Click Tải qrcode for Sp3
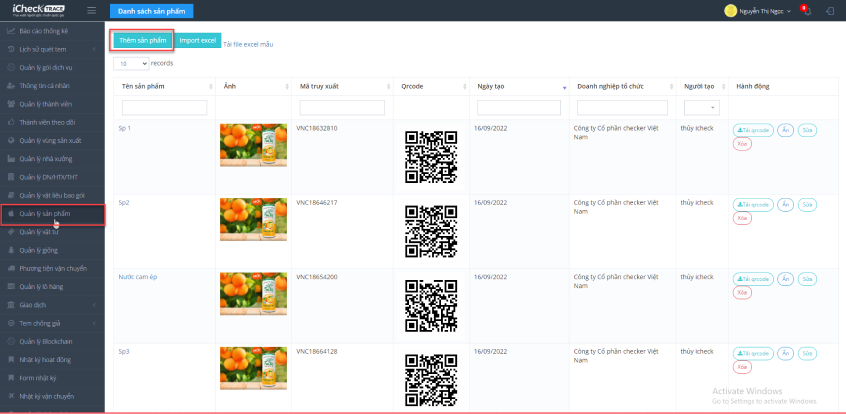Image resolution: width=846 pixels, height=414 pixels. click(753, 354)
